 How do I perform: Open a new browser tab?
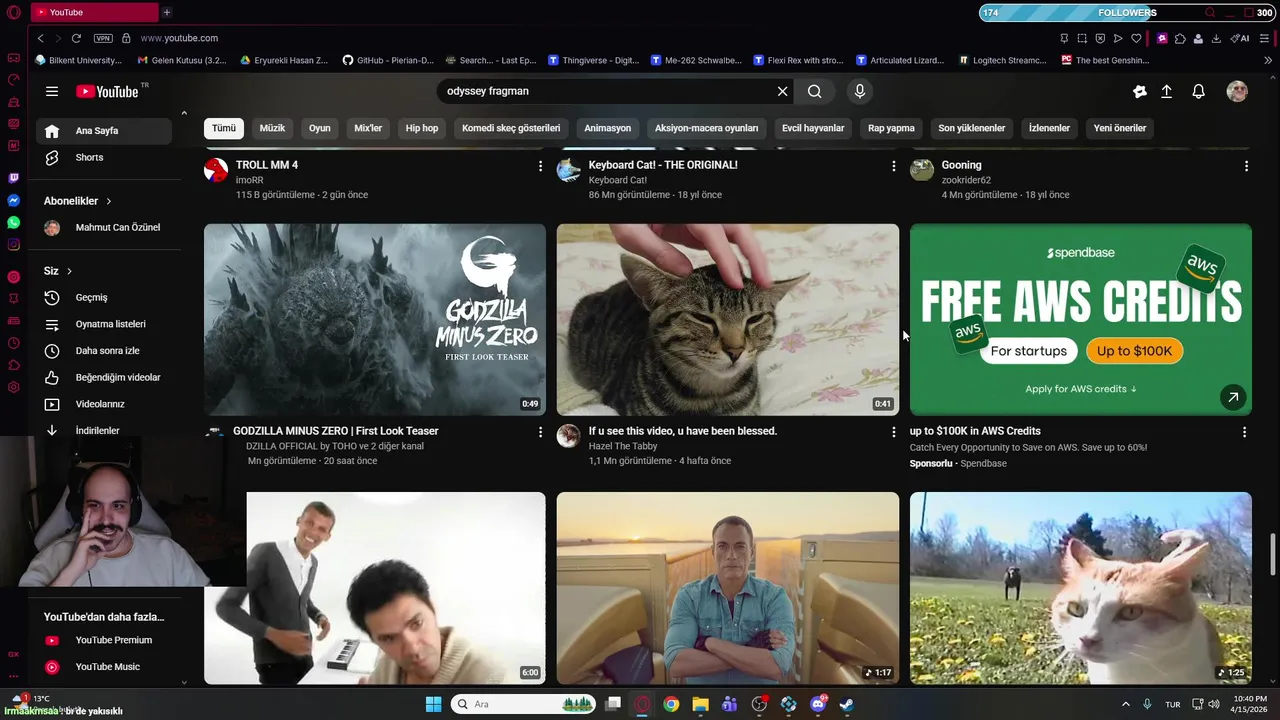click(x=167, y=12)
